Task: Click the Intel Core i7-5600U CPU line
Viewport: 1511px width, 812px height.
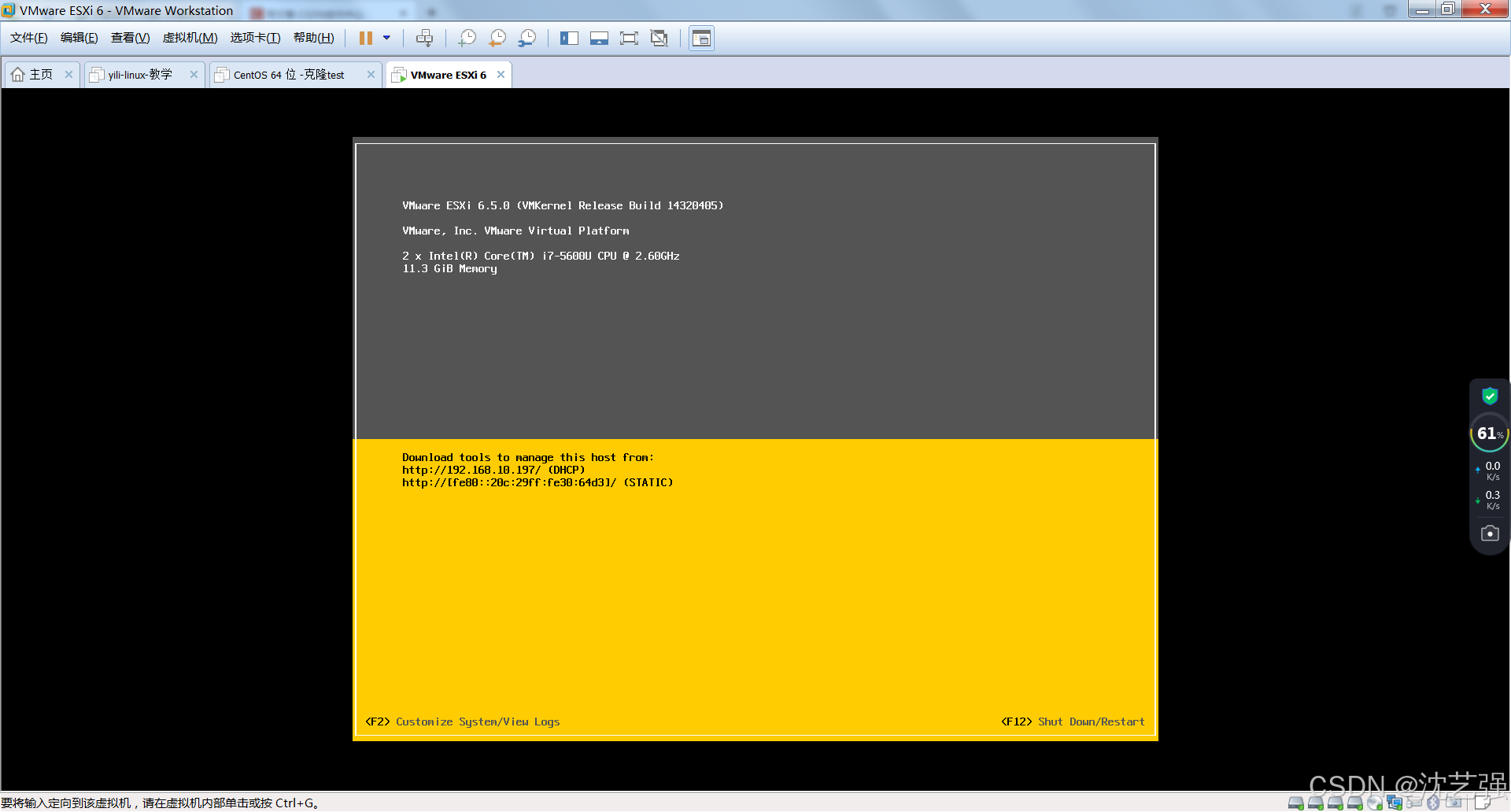Action: 541,256
